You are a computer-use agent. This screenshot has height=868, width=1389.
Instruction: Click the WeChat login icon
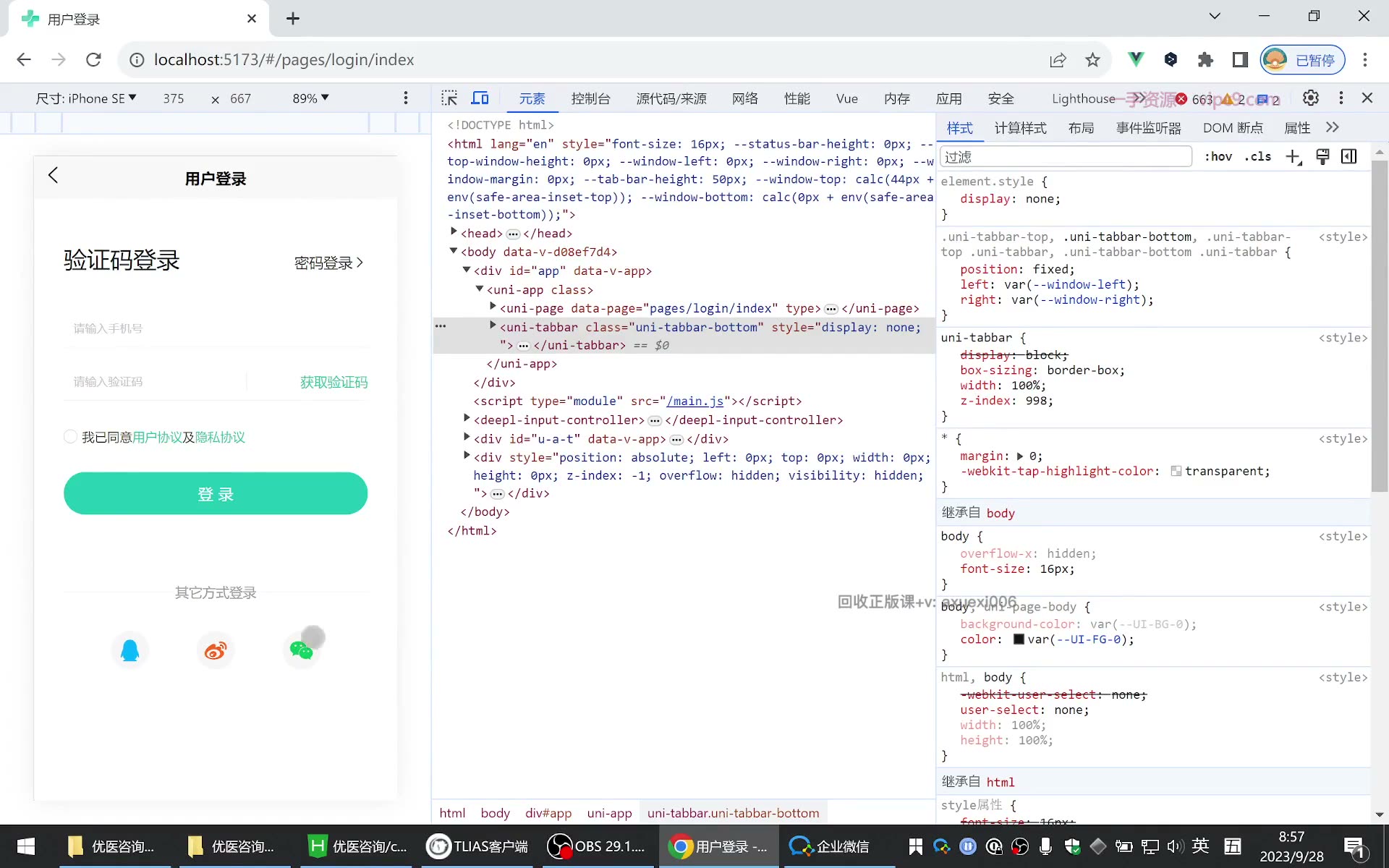tap(301, 650)
